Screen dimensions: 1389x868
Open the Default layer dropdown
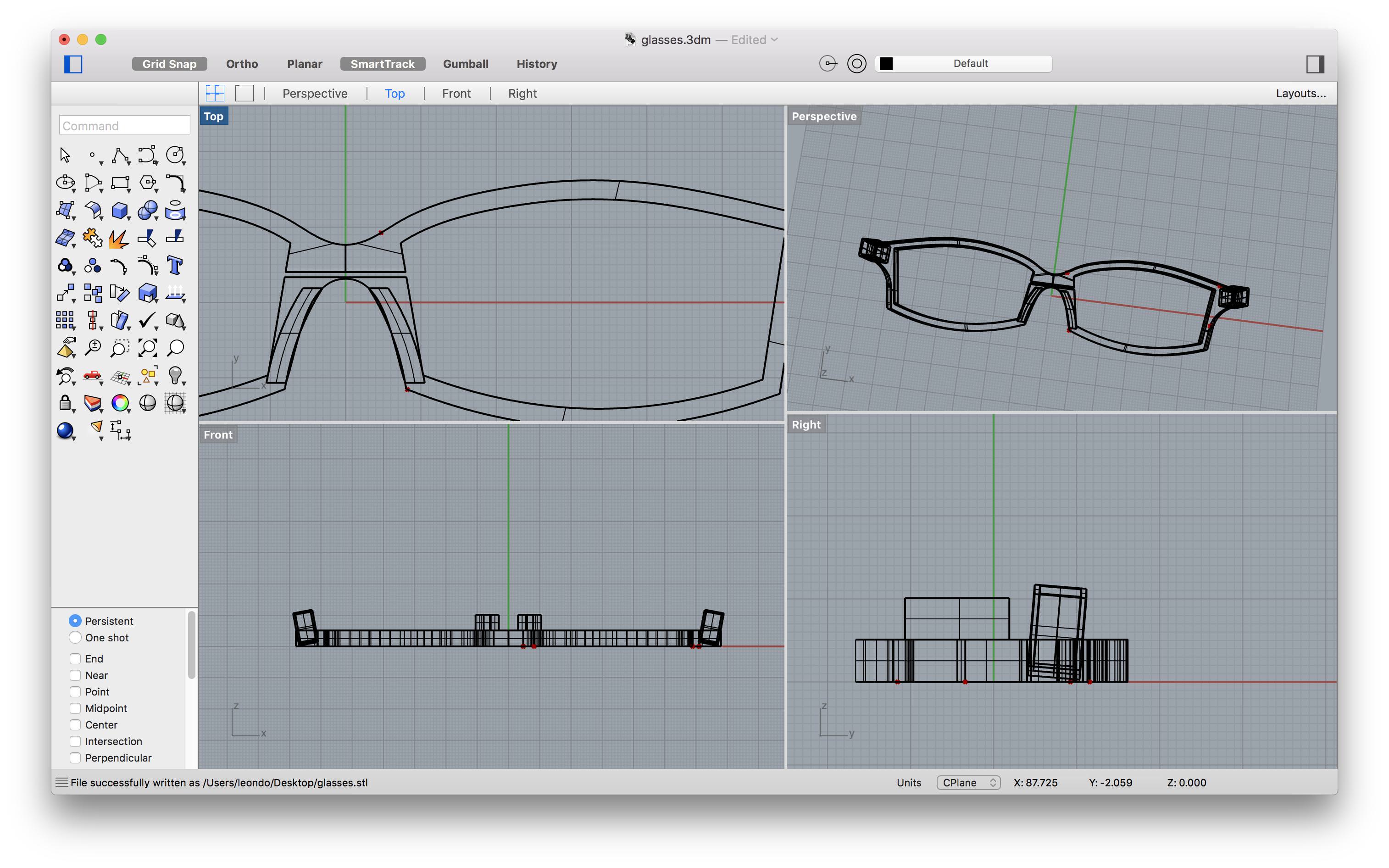970,64
